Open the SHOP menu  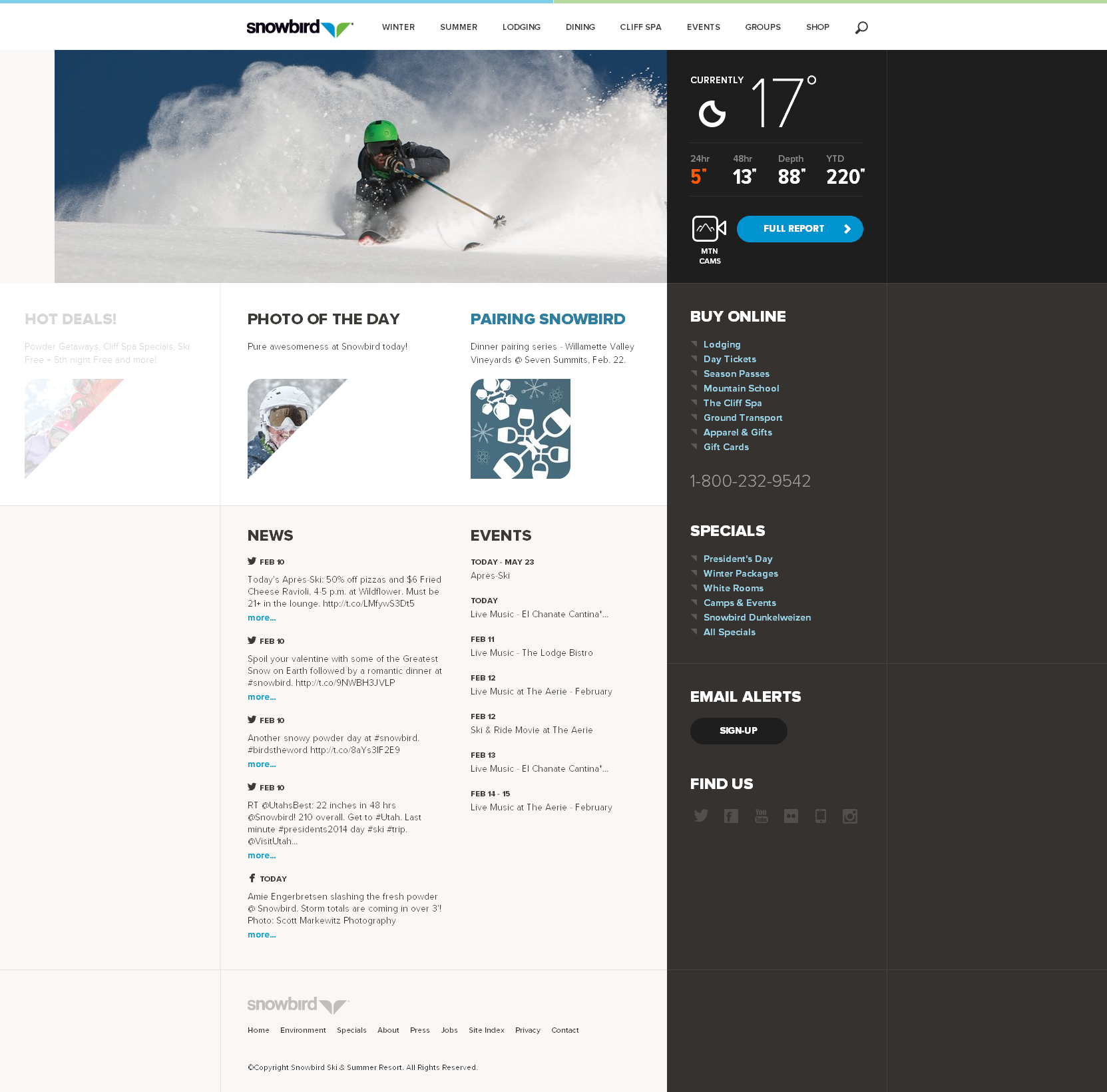[x=817, y=27]
